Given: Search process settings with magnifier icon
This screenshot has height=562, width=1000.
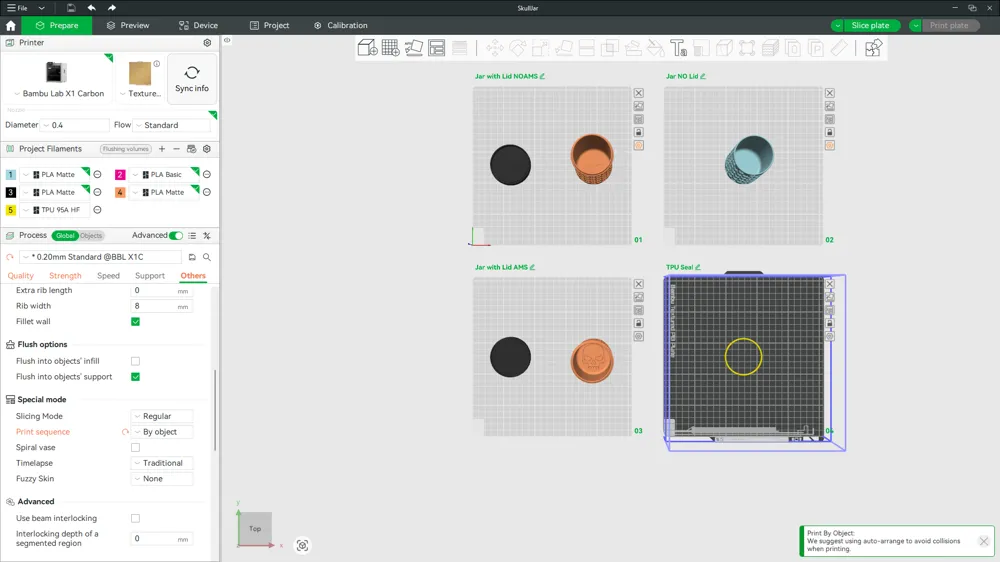Looking at the screenshot, I should coord(207,257).
